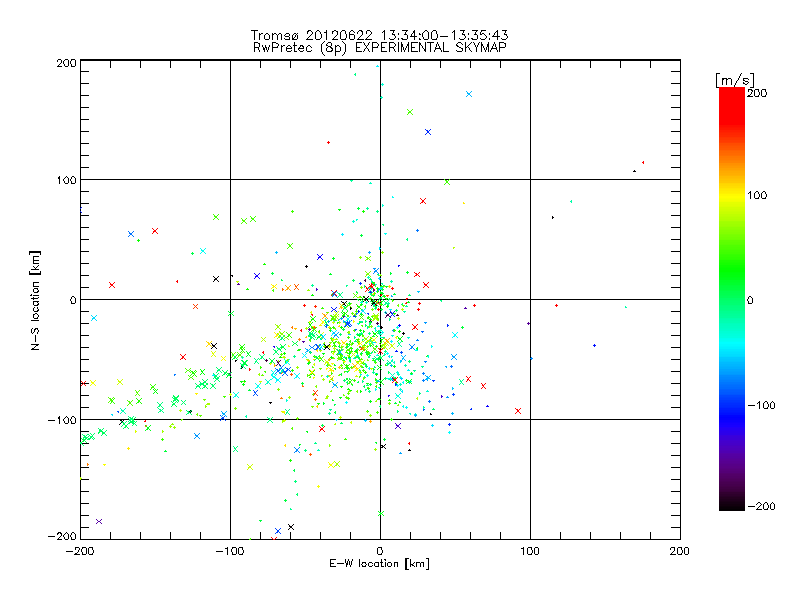Click the y-axis tick label '-100'
The image size is (800, 600).
point(62,420)
